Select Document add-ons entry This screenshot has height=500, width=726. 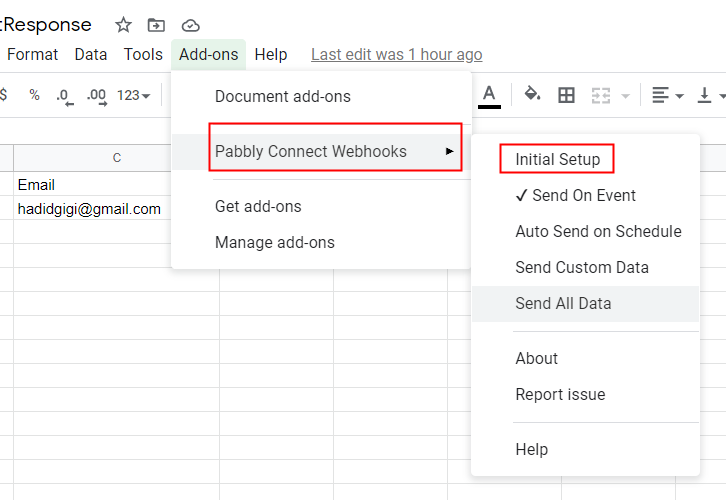[x=321, y=97]
